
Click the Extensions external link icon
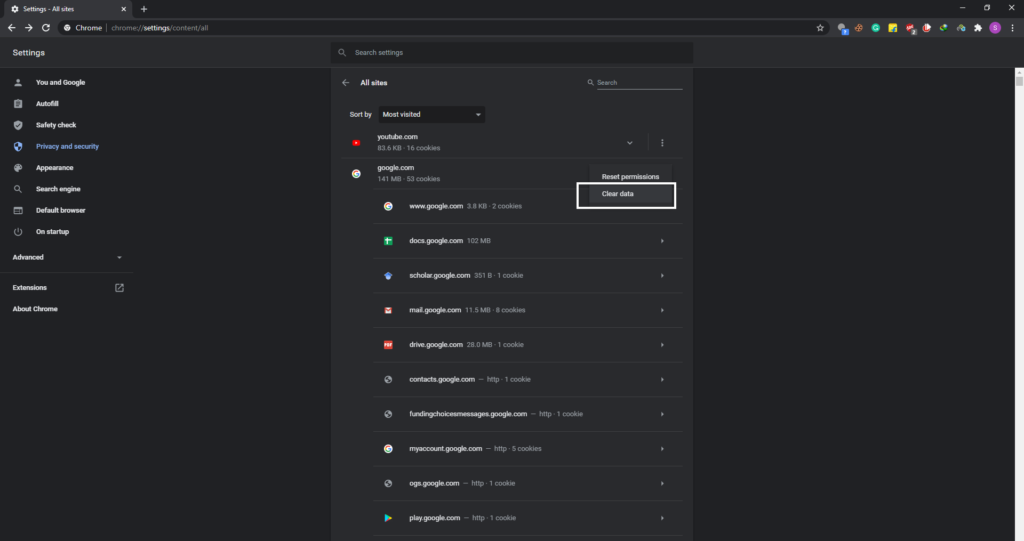pos(120,287)
